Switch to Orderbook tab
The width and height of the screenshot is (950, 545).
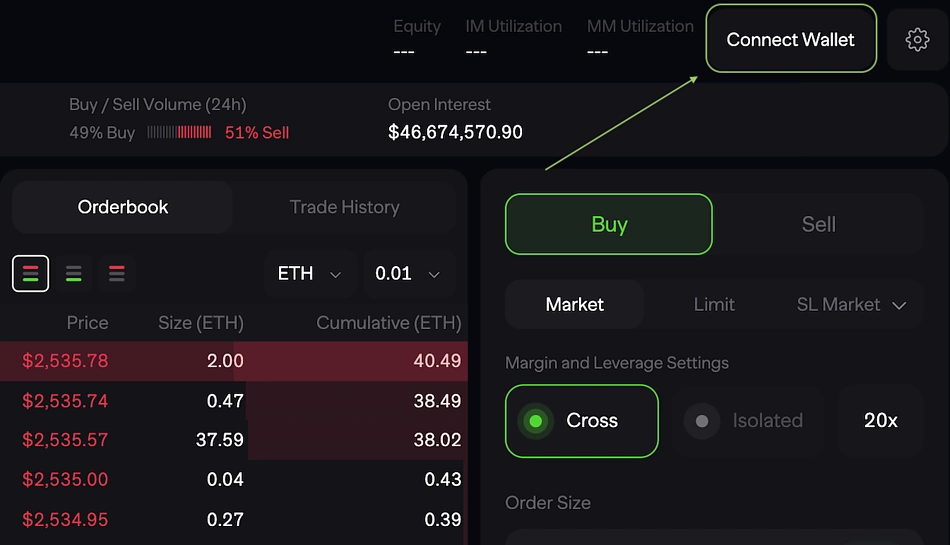[122, 207]
